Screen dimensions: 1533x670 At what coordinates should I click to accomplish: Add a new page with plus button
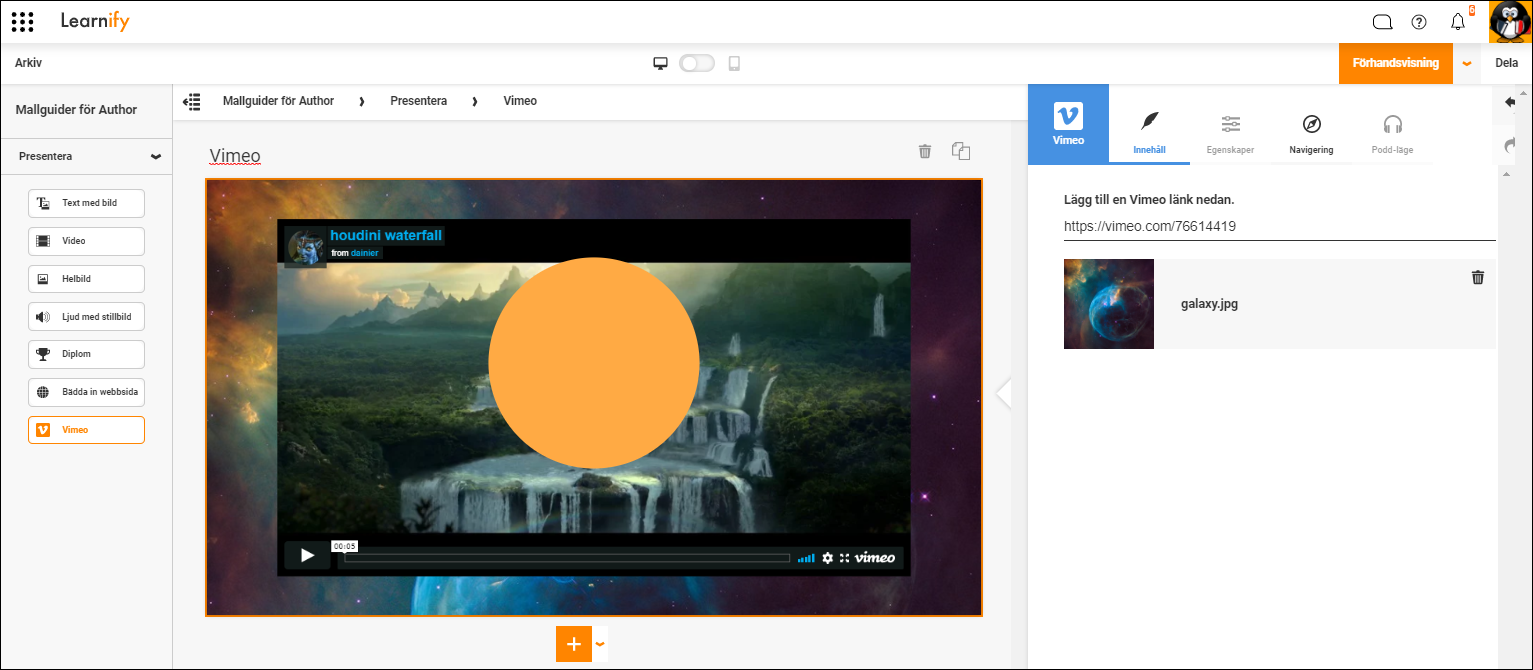(574, 644)
